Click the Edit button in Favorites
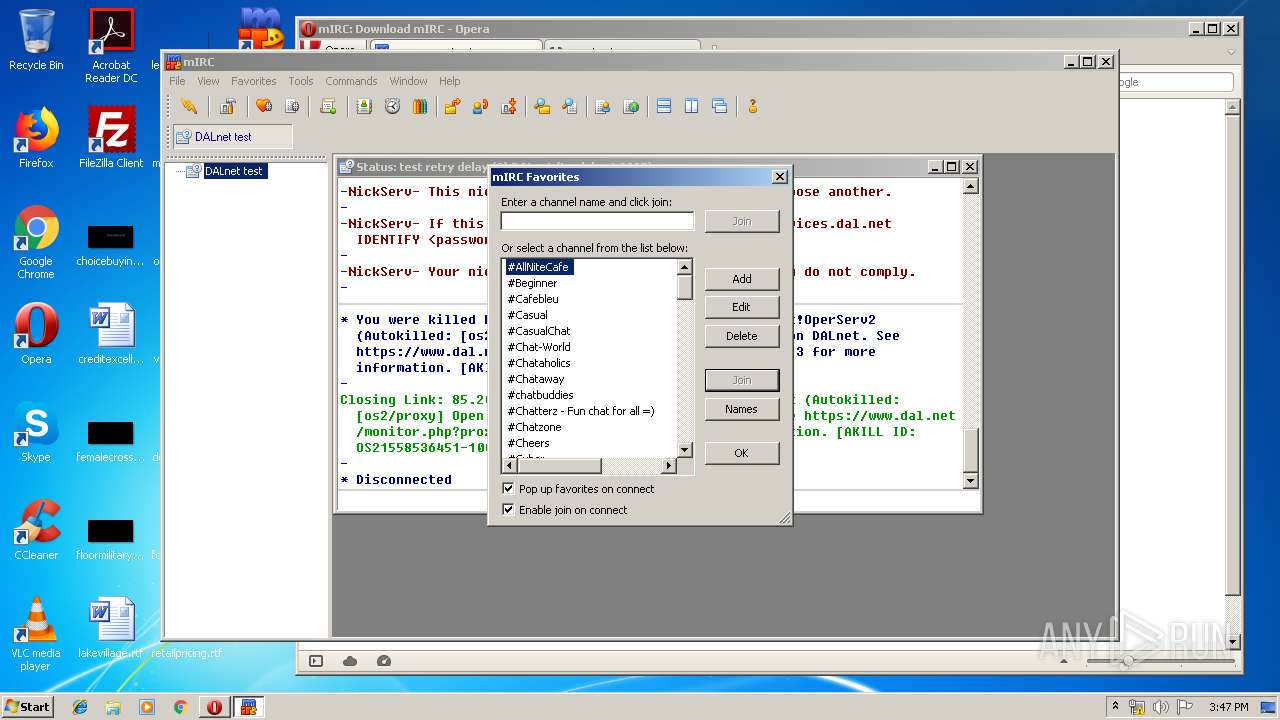 [742, 307]
